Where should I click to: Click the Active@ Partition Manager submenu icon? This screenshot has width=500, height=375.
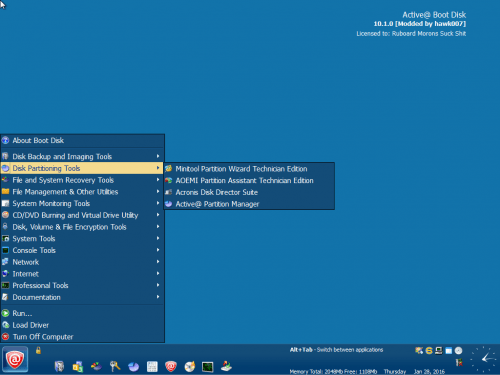169,204
